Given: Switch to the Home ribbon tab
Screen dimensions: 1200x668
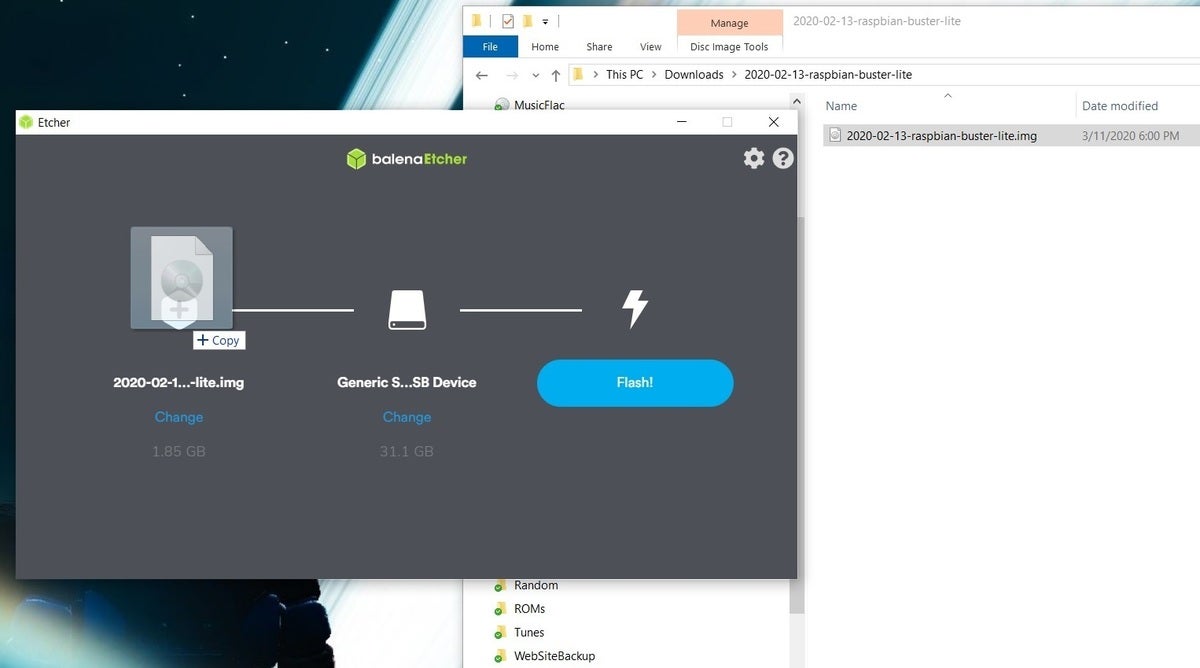Looking at the screenshot, I should [x=545, y=46].
